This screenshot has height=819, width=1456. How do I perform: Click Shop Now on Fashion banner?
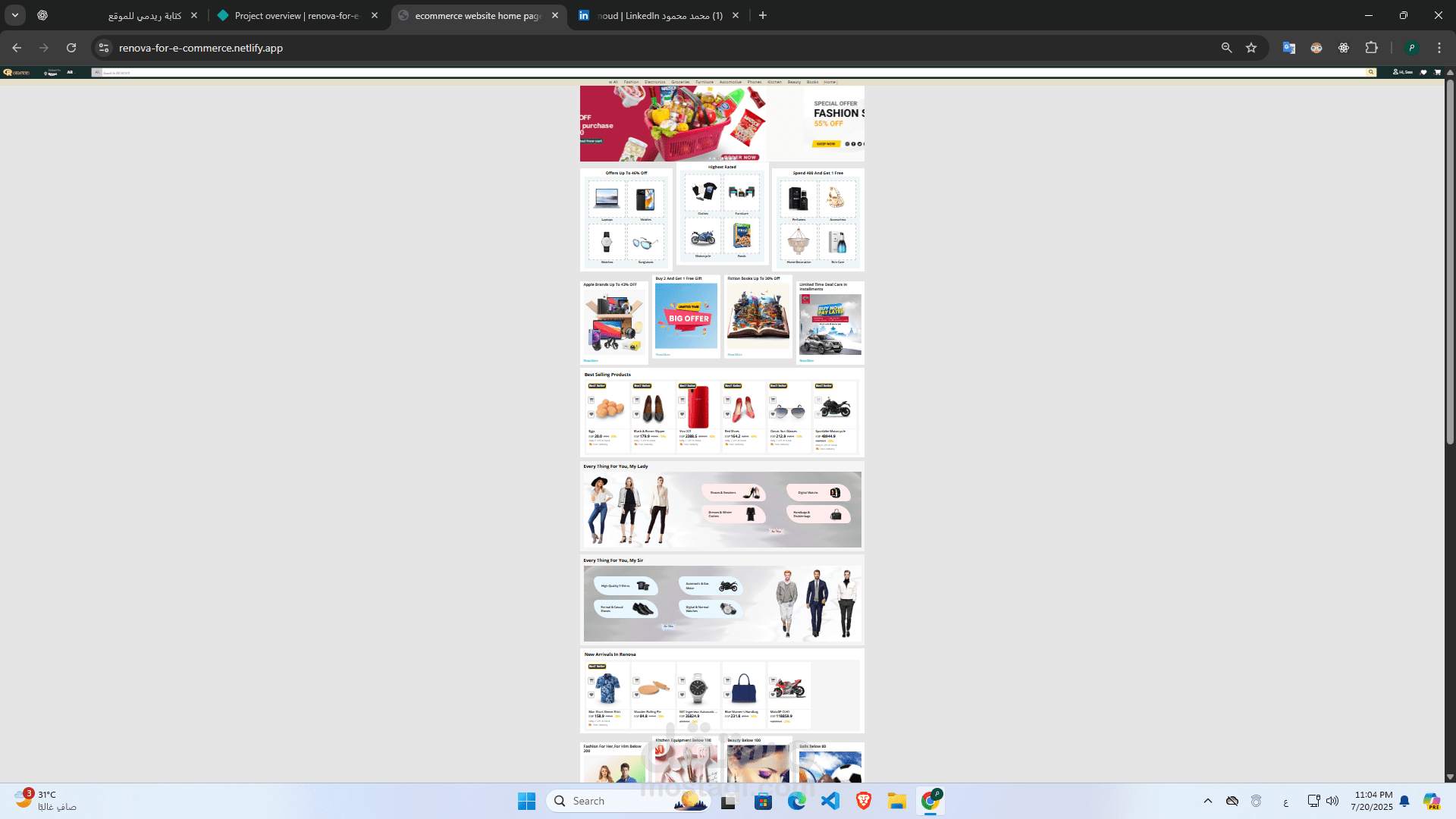click(x=826, y=143)
